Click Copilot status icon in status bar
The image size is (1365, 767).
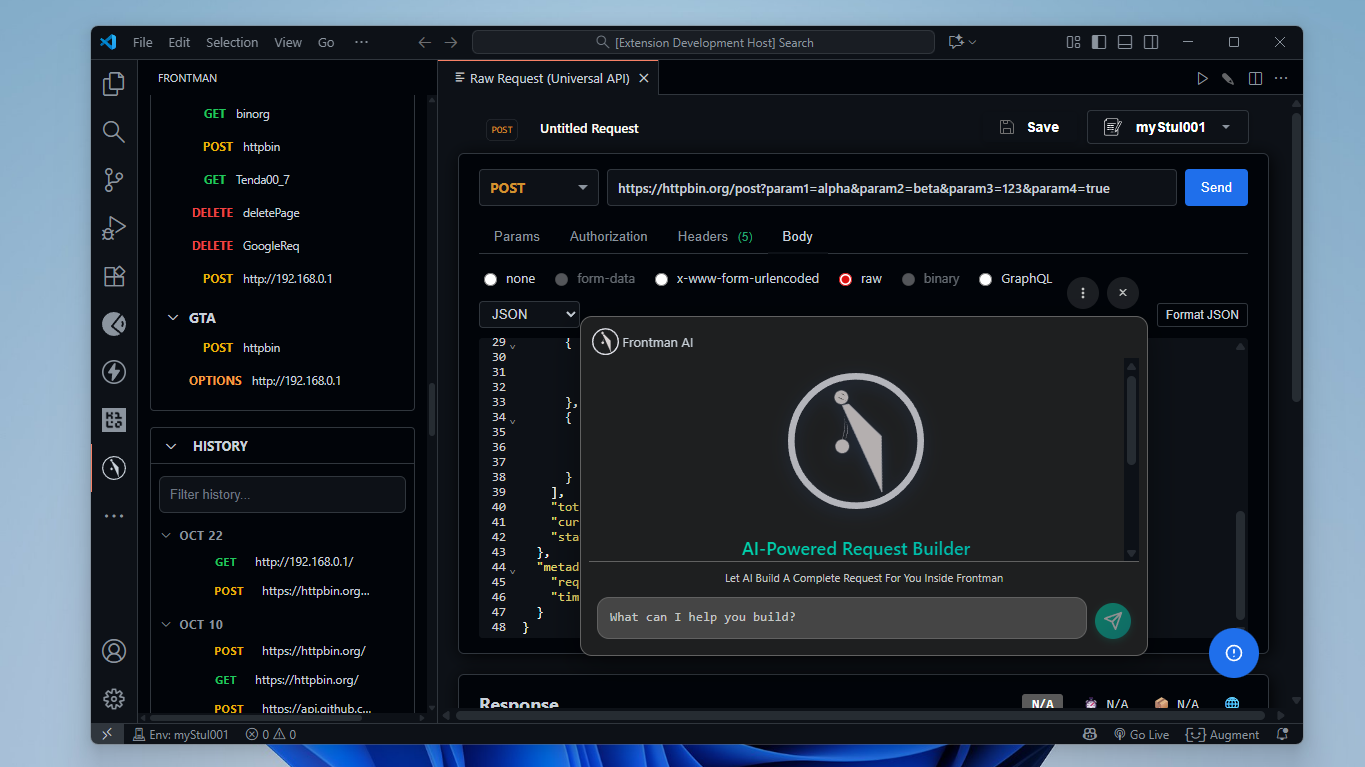(x=1090, y=734)
